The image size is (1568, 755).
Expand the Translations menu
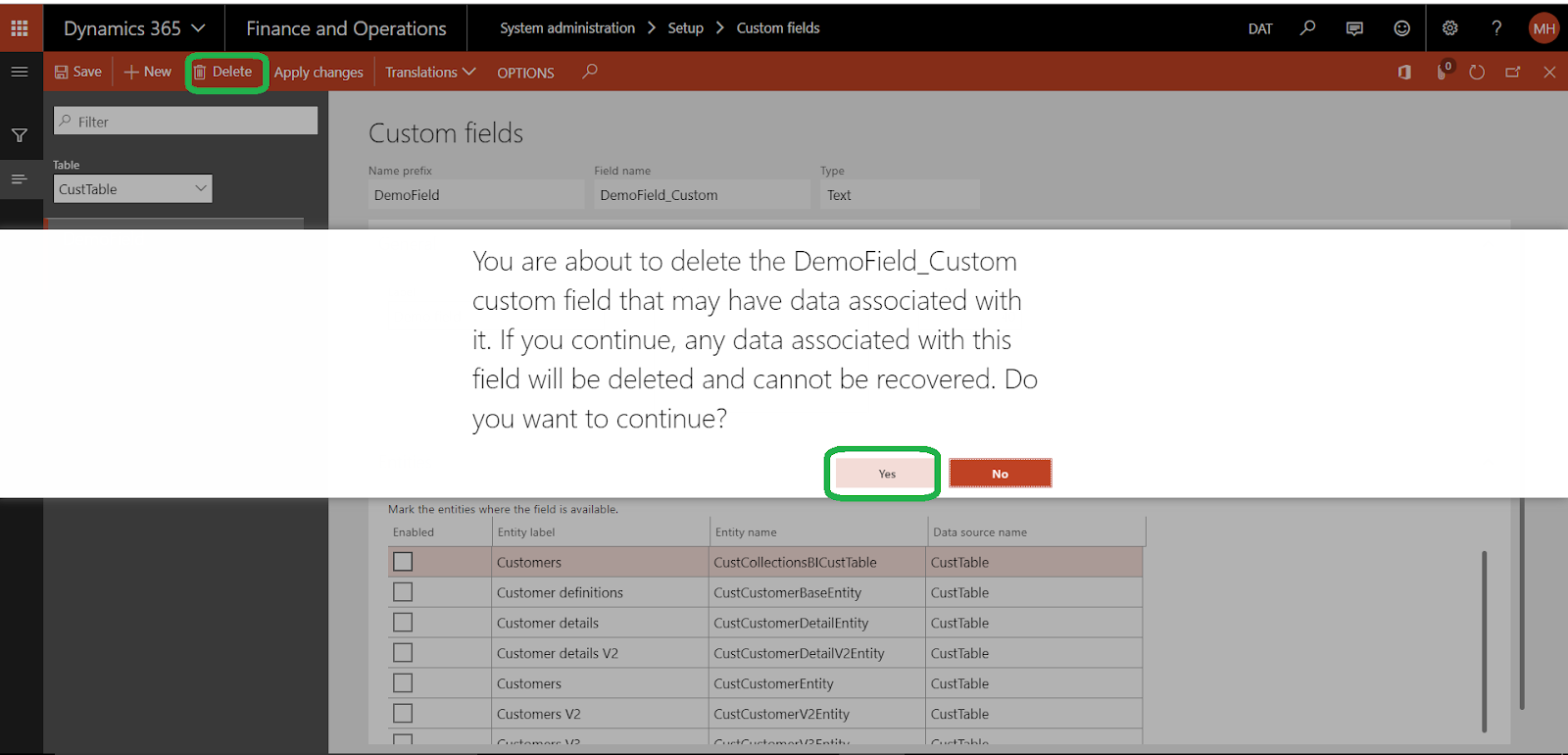[x=430, y=73]
